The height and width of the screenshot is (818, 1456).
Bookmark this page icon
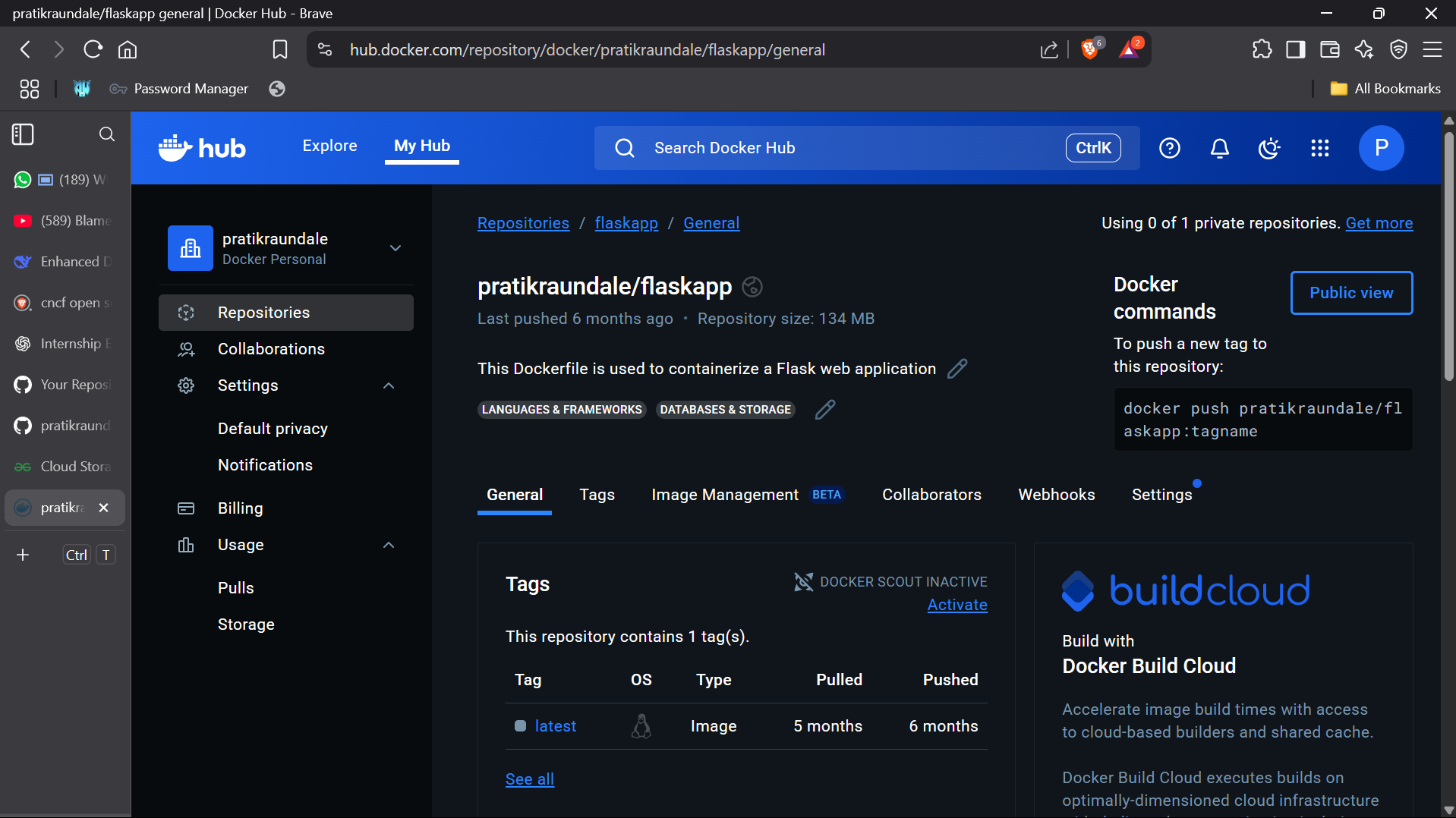pos(279,50)
